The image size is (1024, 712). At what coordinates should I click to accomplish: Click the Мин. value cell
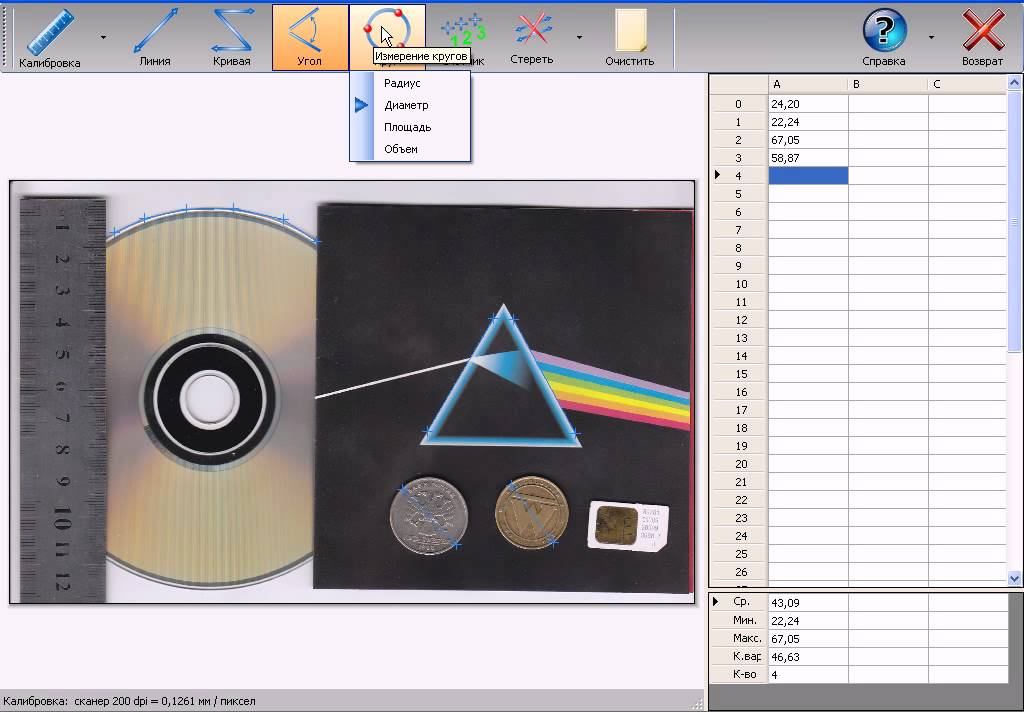808,621
